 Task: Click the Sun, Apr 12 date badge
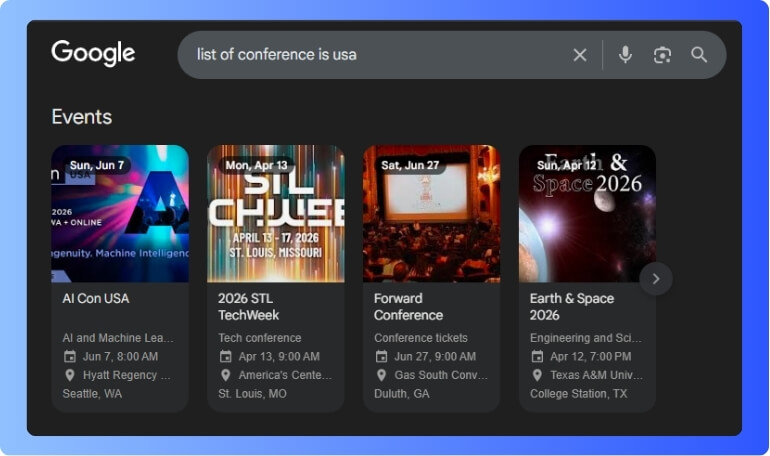click(x=567, y=165)
